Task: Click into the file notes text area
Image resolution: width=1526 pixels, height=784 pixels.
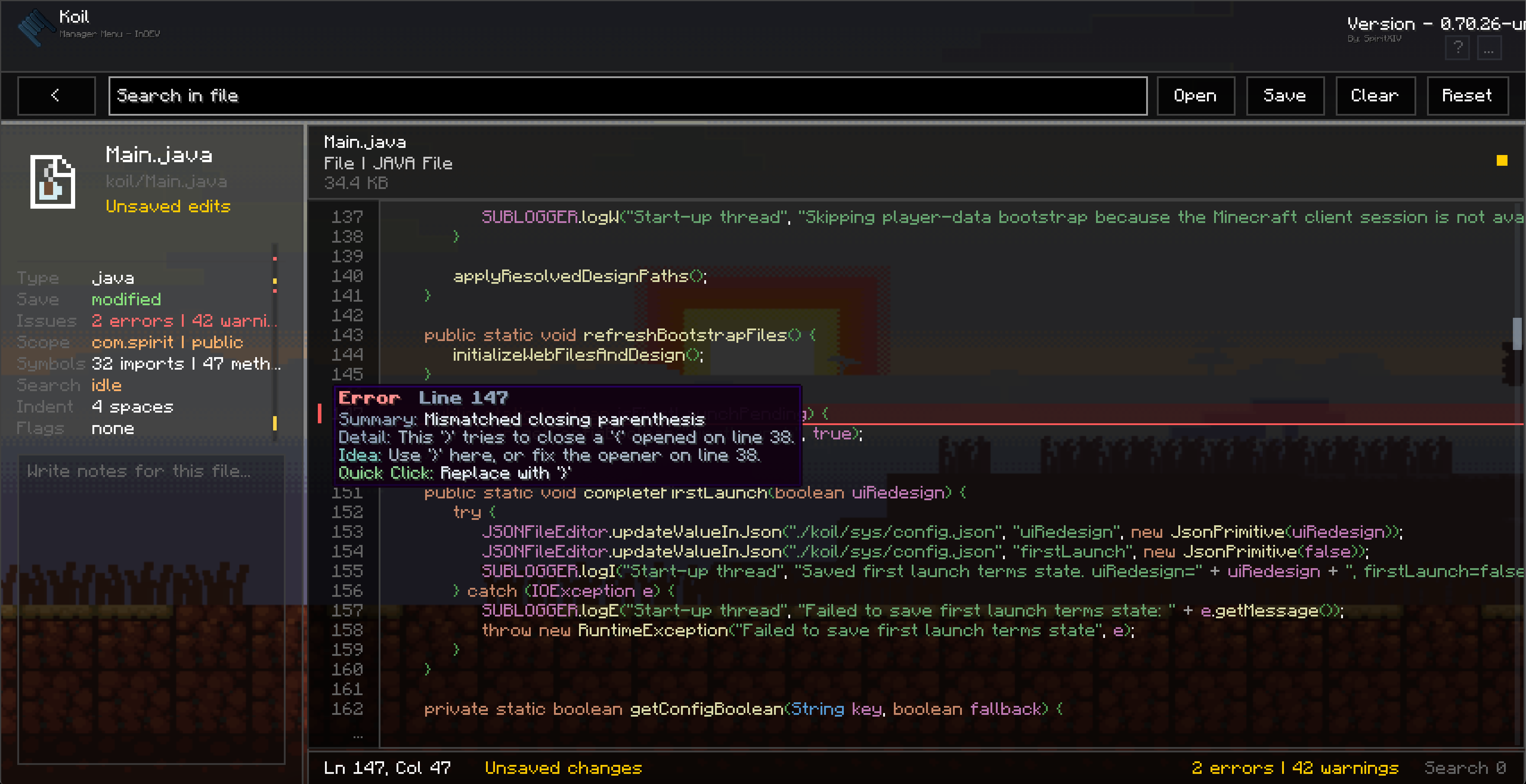Action: 151,609
